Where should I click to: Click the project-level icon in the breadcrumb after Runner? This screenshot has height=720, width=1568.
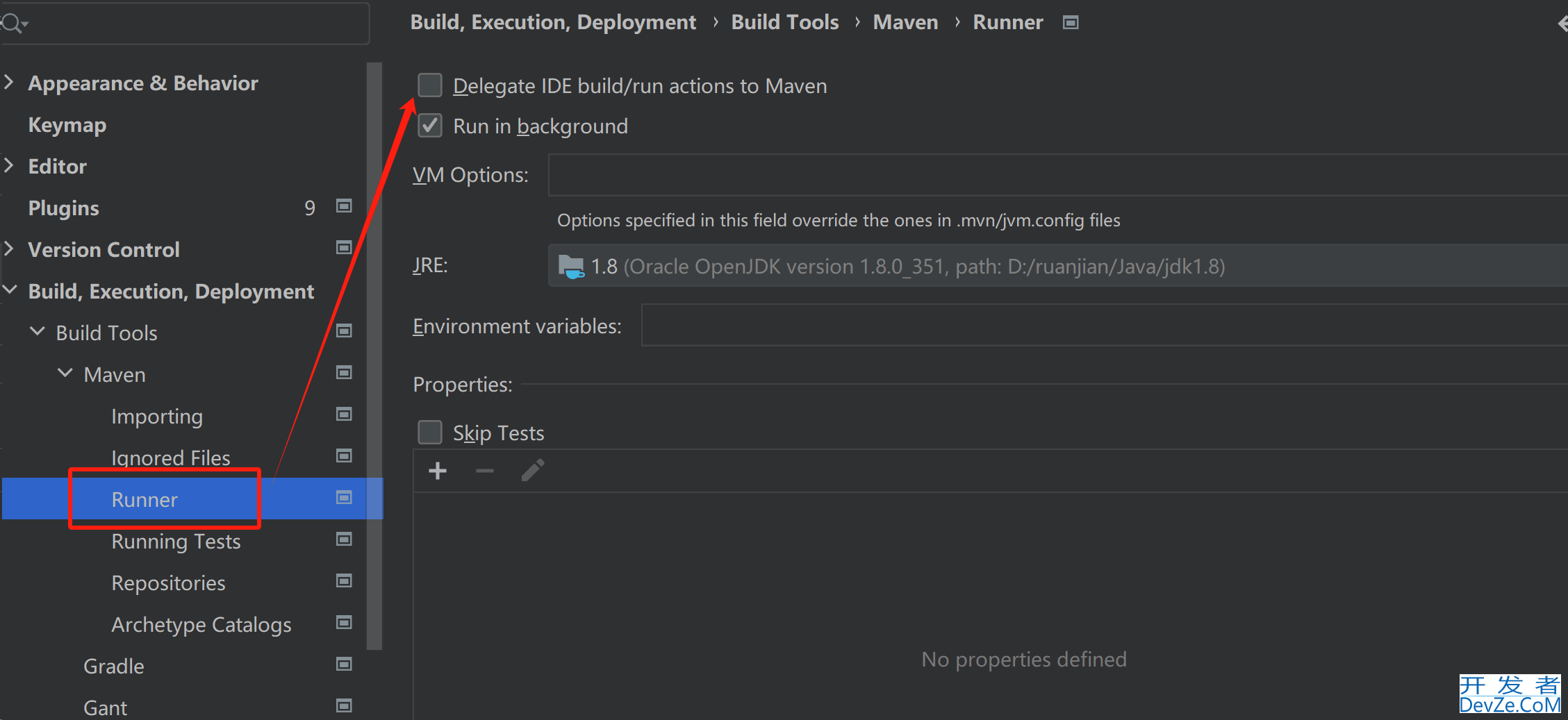click(x=1071, y=23)
